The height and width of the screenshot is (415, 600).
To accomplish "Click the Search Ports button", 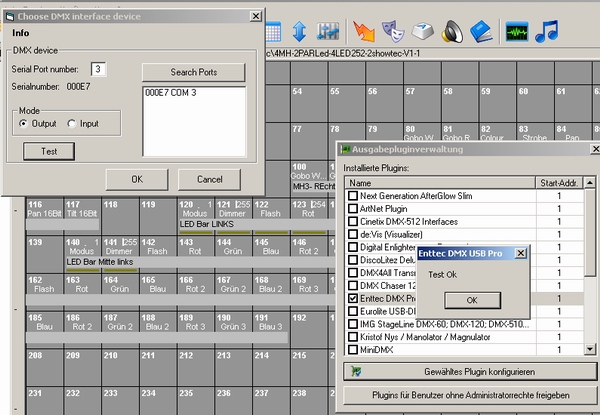I will (194, 72).
